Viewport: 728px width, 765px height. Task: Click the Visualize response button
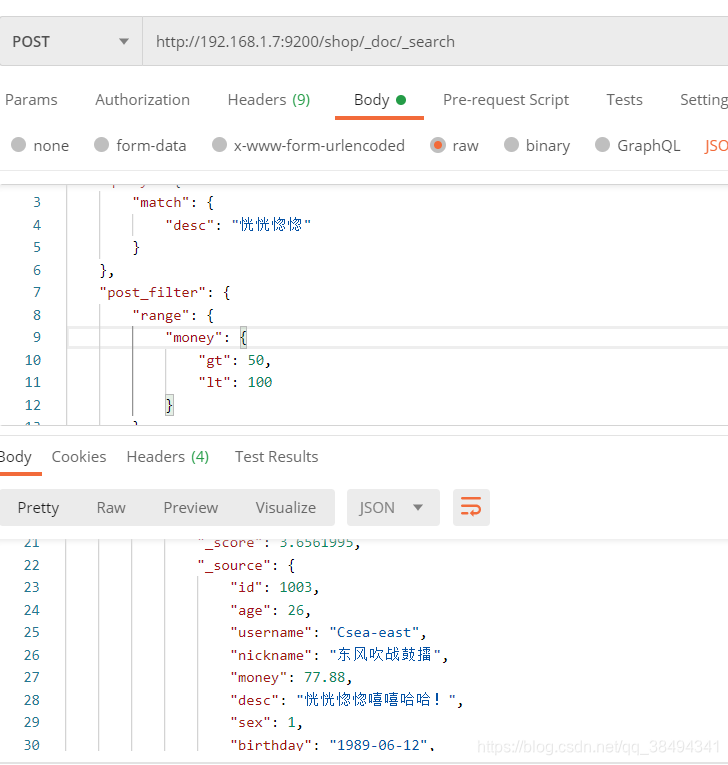[285, 508]
